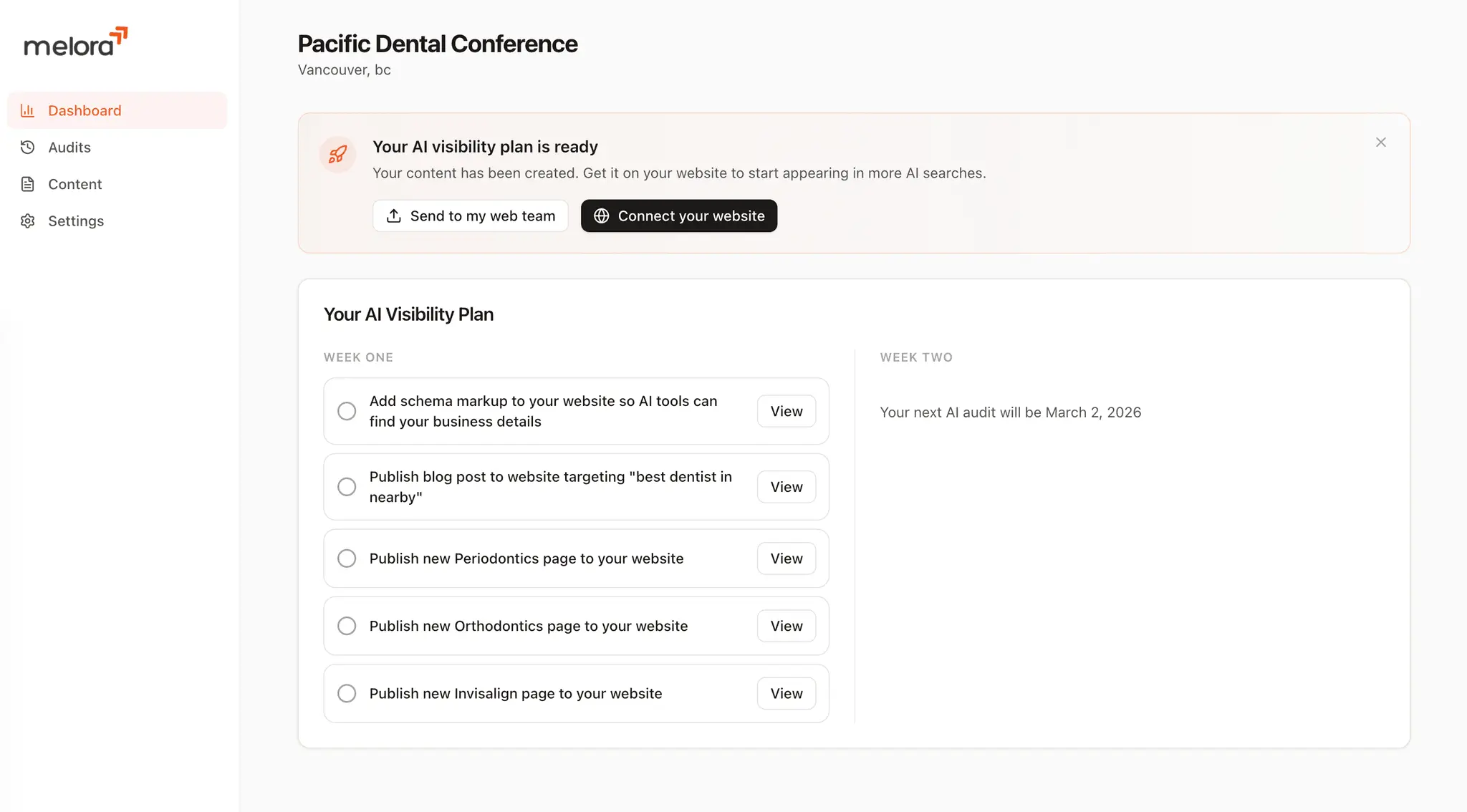1467x812 pixels.
Task: View the Orthodontics page task
Action: coord(787,626)
